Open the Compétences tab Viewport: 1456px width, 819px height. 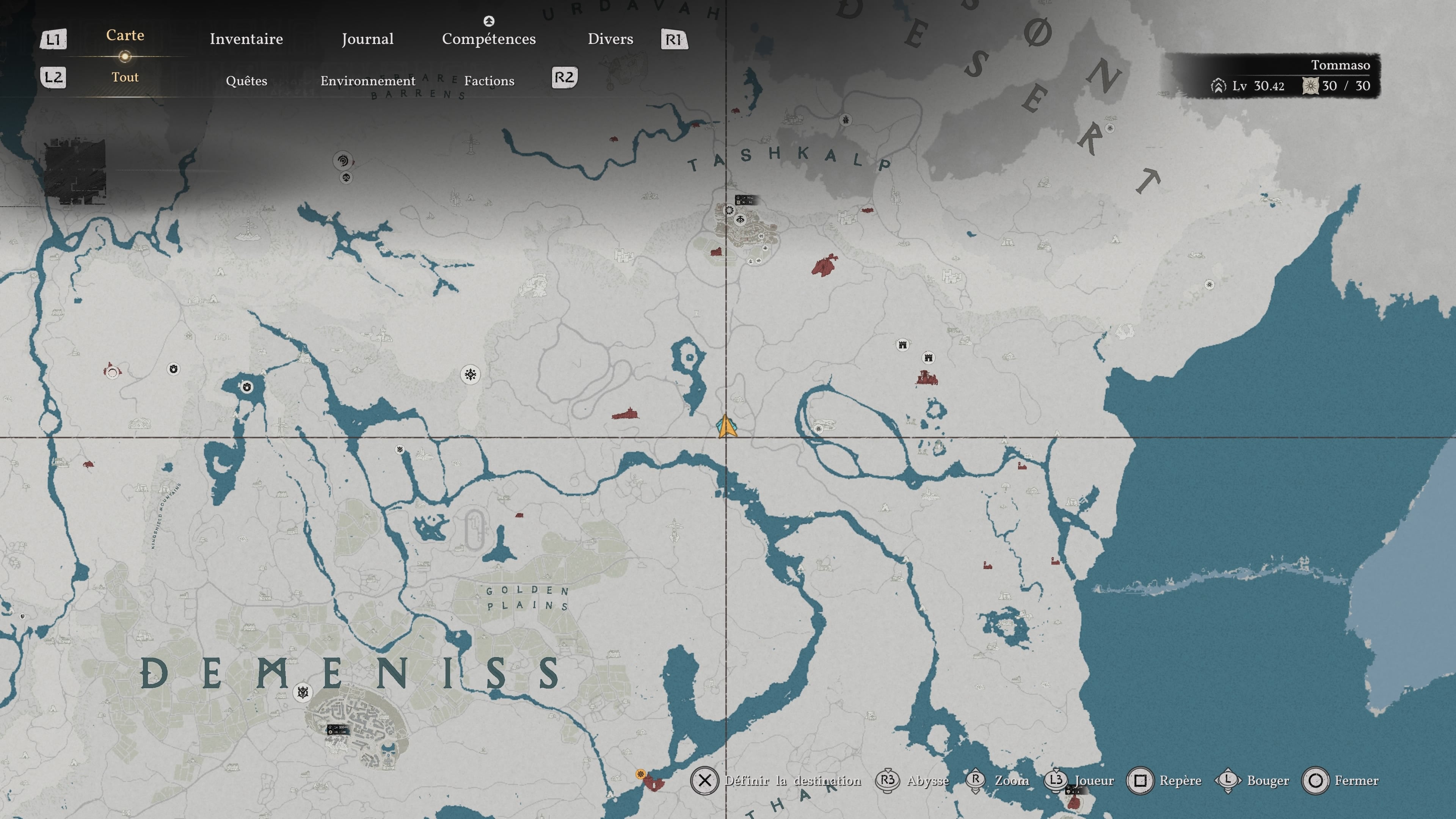(489, 39)
